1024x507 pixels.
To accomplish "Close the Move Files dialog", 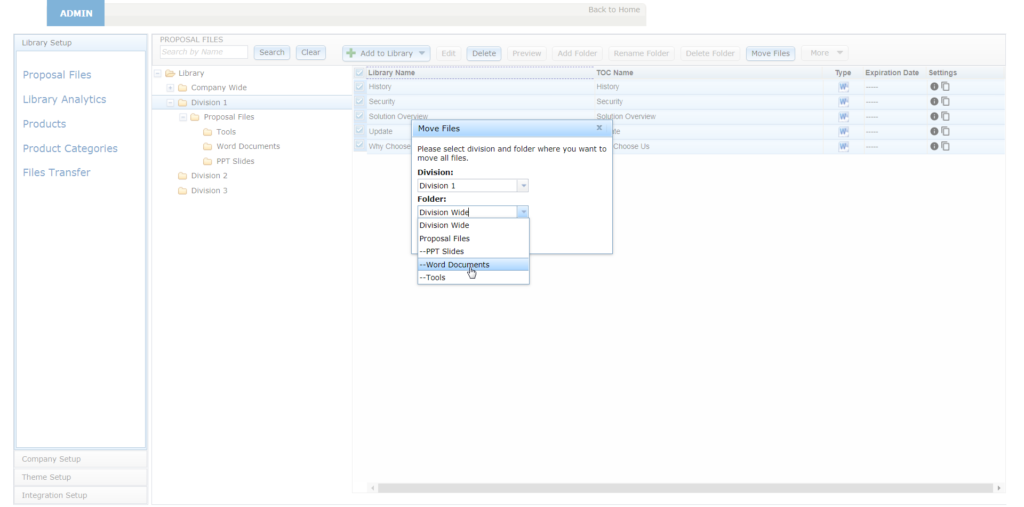I will pos(599,128).
